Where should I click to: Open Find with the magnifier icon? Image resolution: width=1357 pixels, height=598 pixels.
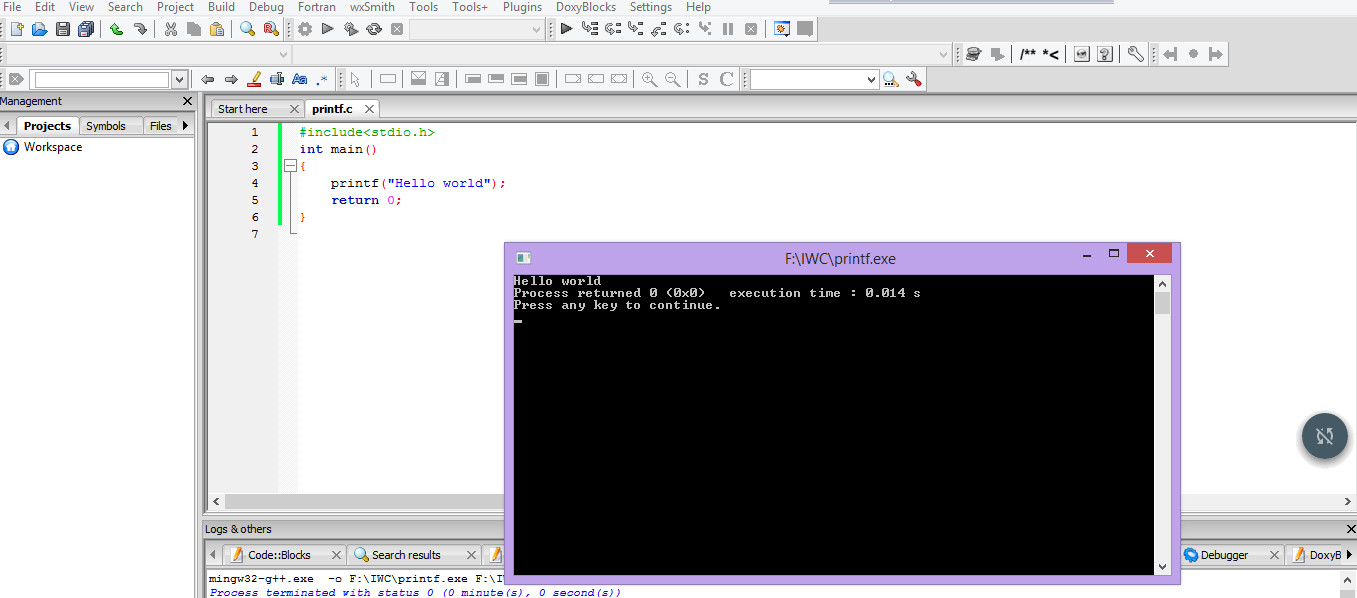pyautogui.click(x=248, y=29)
